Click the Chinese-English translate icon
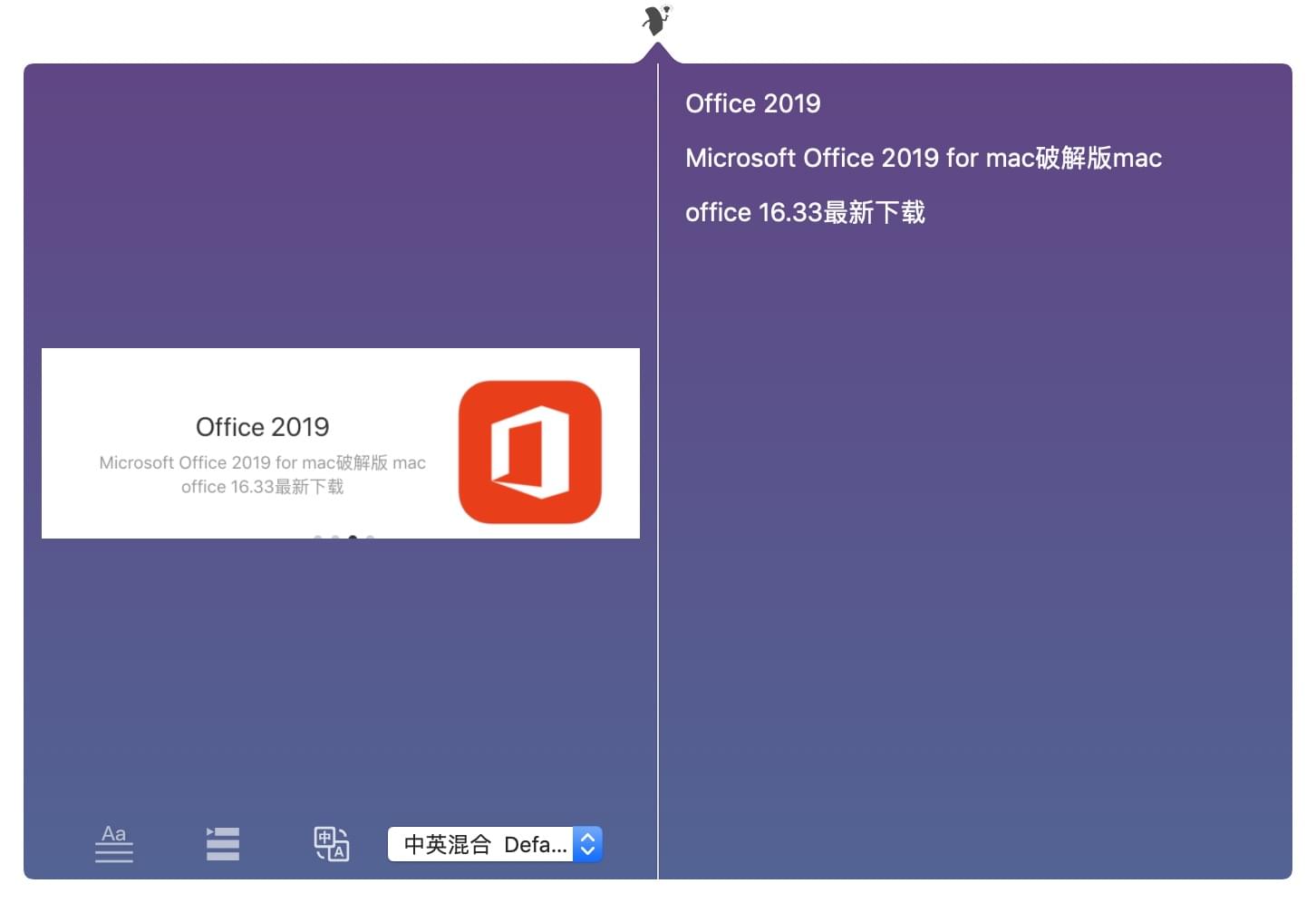The width and height of the screenshot is (1316, 903). 332,843
